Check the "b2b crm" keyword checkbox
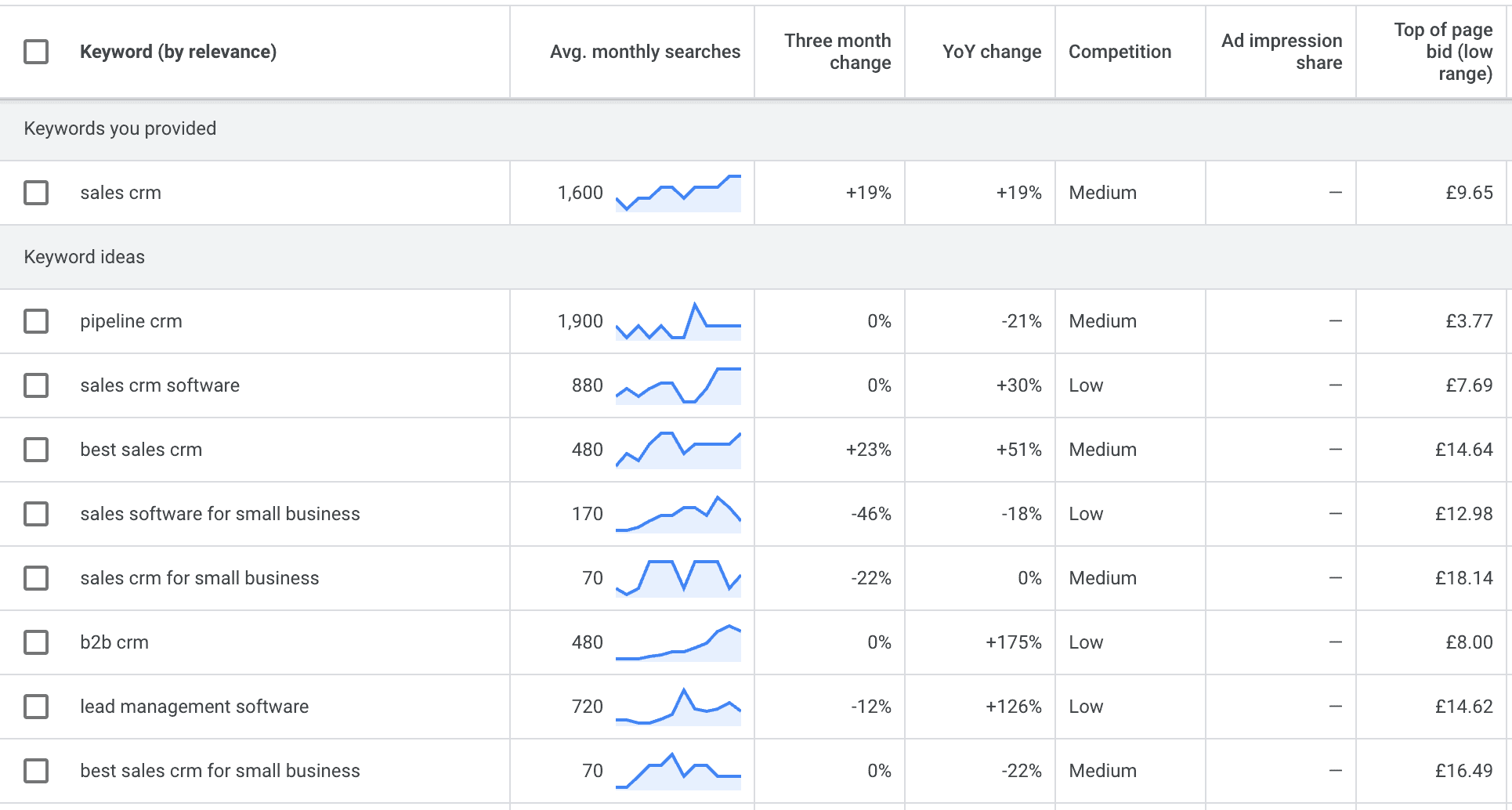 (x=36, y=642)
